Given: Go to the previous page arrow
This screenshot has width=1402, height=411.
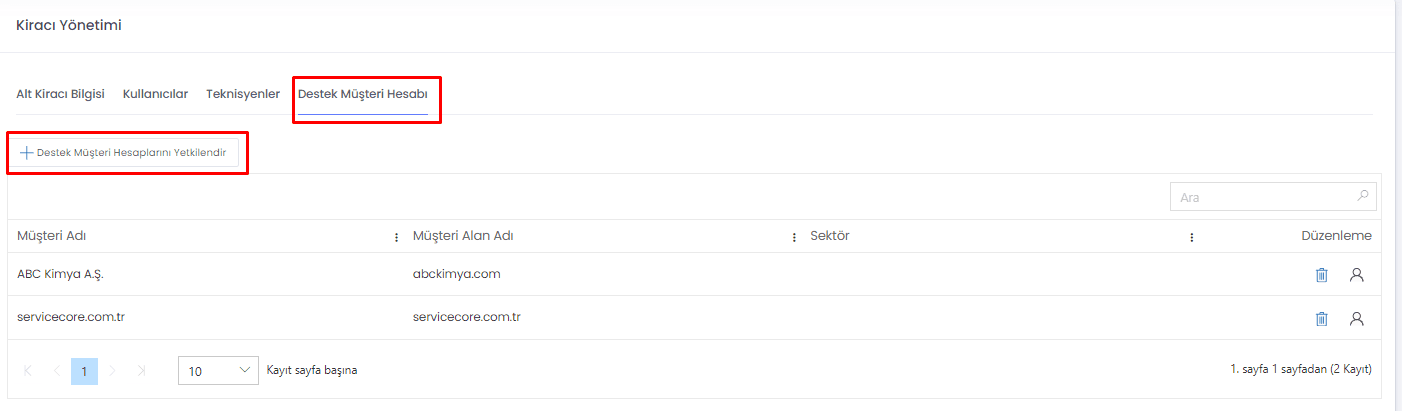Looking at the screenshot, I should (56, 370).
